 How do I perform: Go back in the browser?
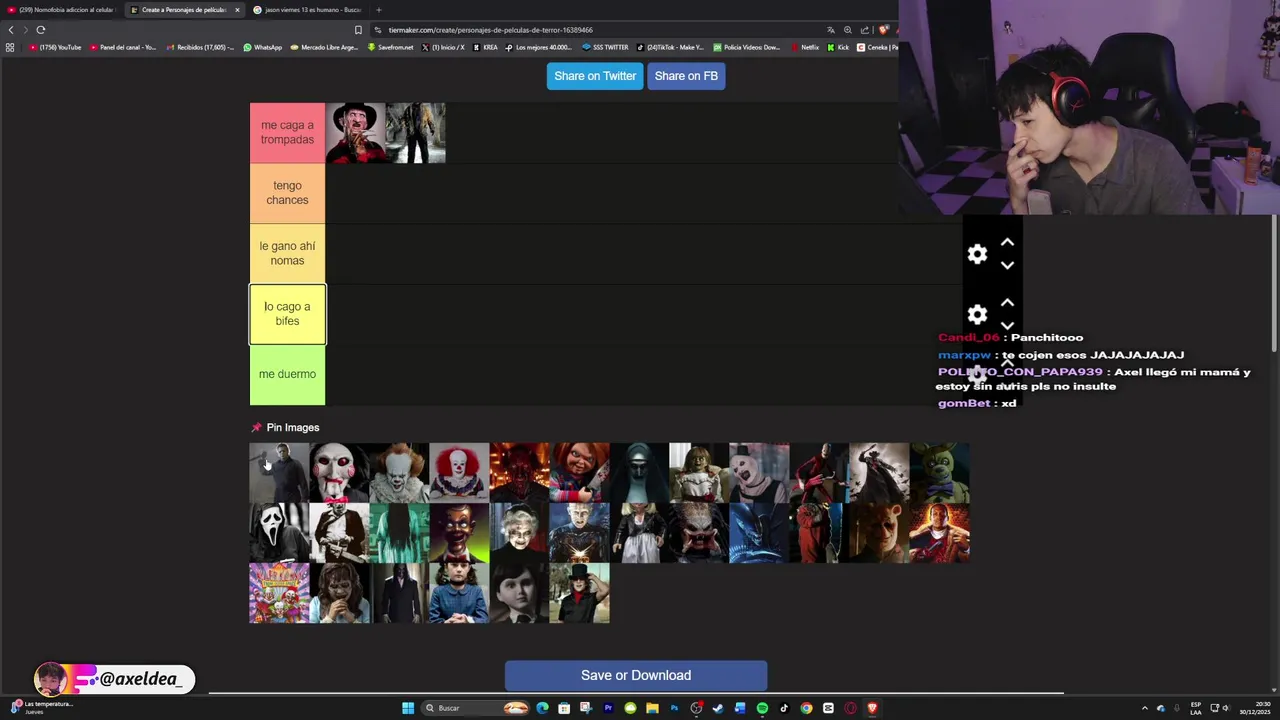click(x=11, y=30)
